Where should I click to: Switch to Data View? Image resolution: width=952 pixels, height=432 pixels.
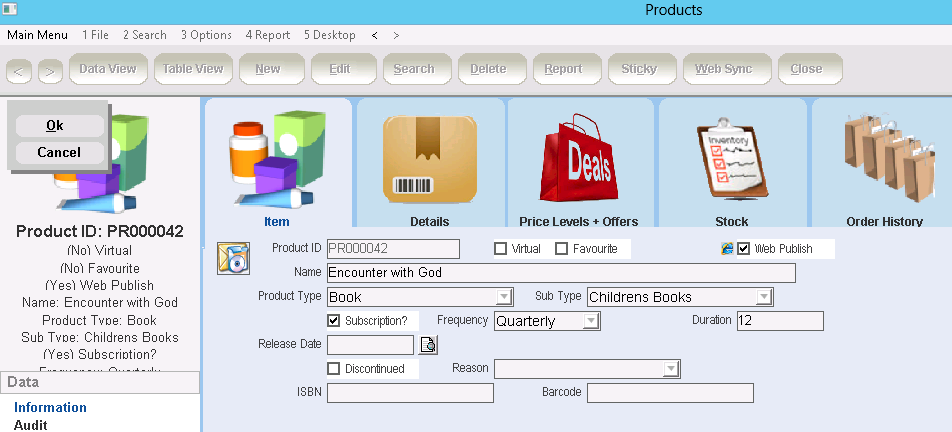pyautogui.click(x=108, y=69)
